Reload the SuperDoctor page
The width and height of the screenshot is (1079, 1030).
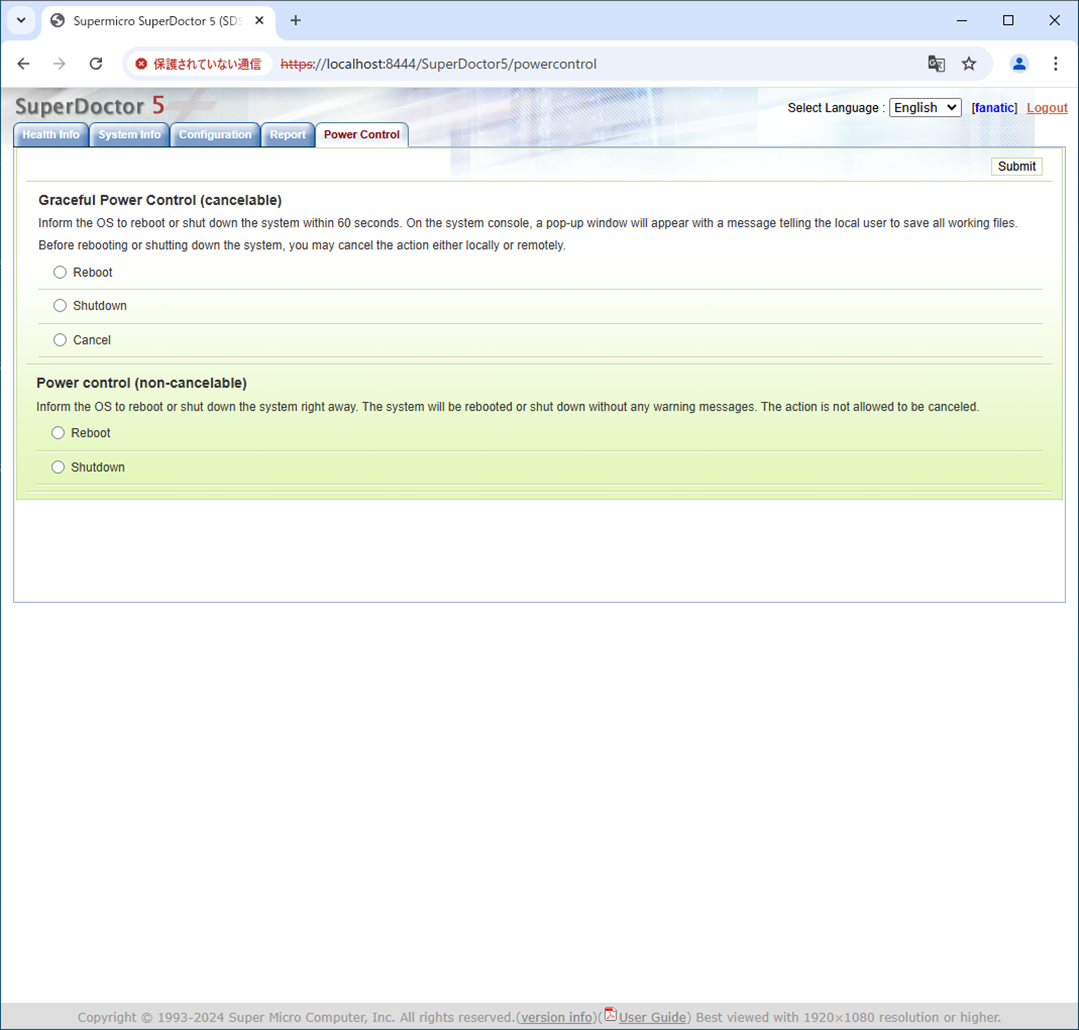point(96,64)
